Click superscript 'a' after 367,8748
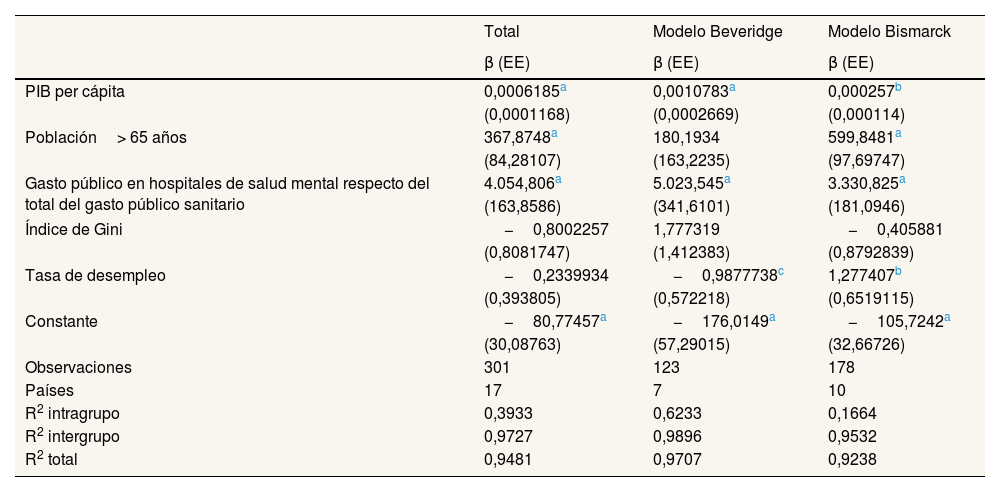Viewport: 1000px width, 492px height. 554,133
